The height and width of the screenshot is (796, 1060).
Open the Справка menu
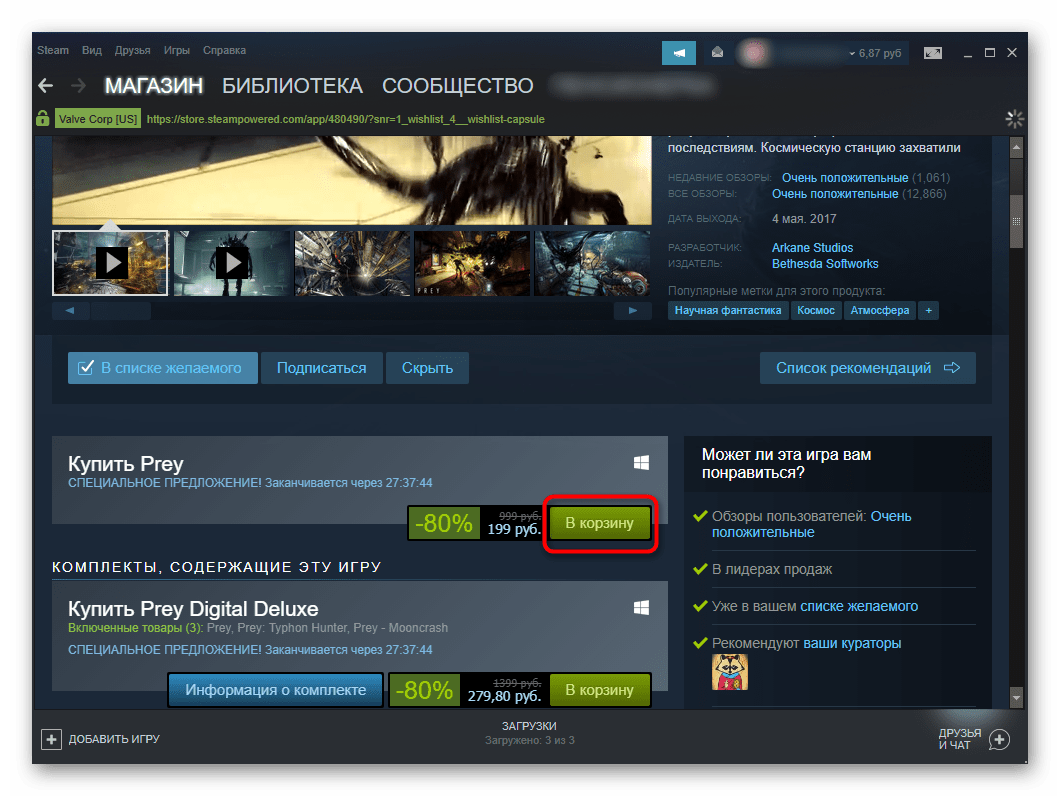224,50
